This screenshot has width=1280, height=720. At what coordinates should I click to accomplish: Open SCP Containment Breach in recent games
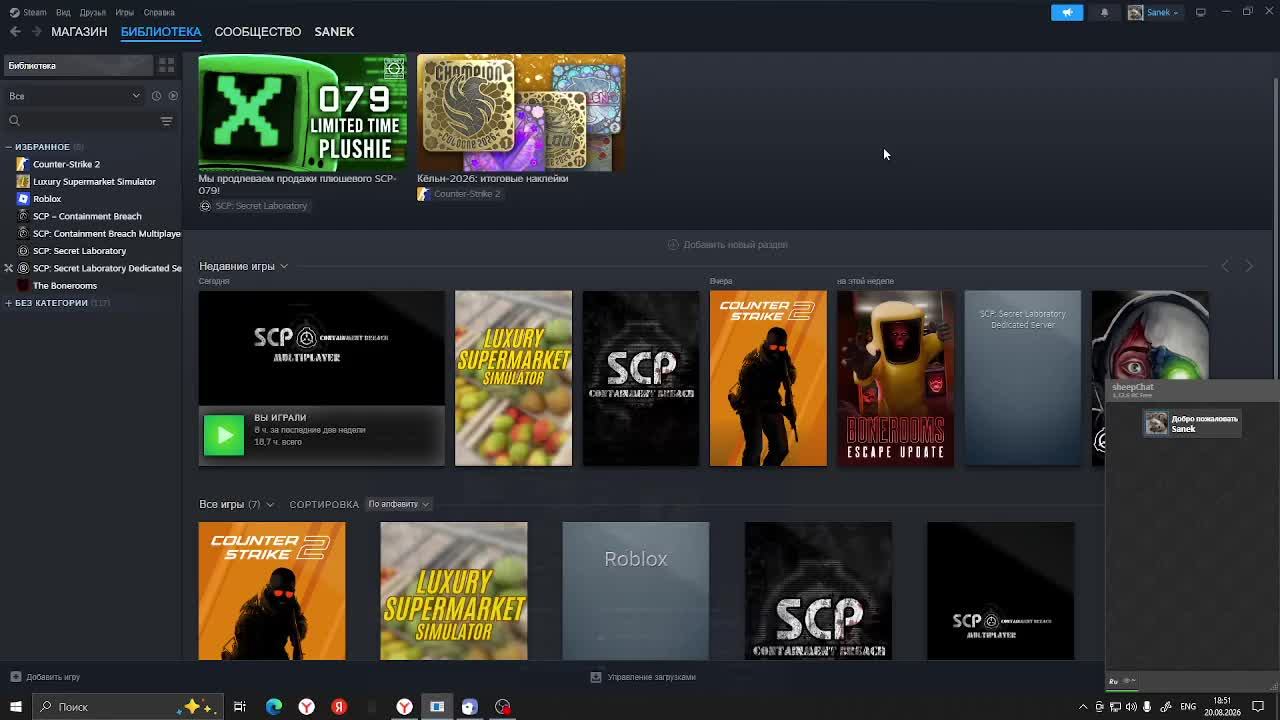pyautogui.click(x=641, y=378)
